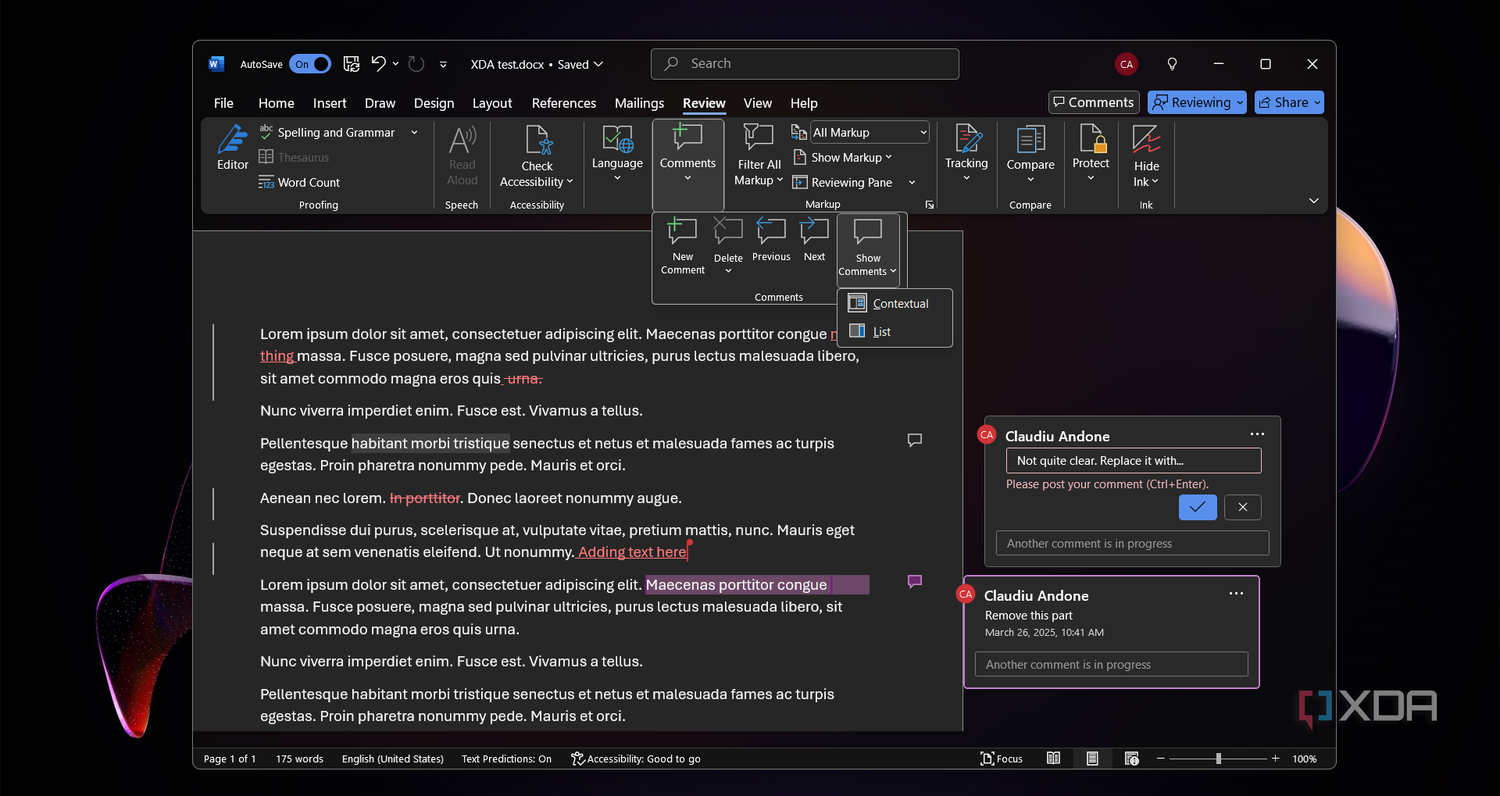This screenshot has width=1500, height=796.
Task: Click Accessibility: Good to go status
Action: pos(635,759)
